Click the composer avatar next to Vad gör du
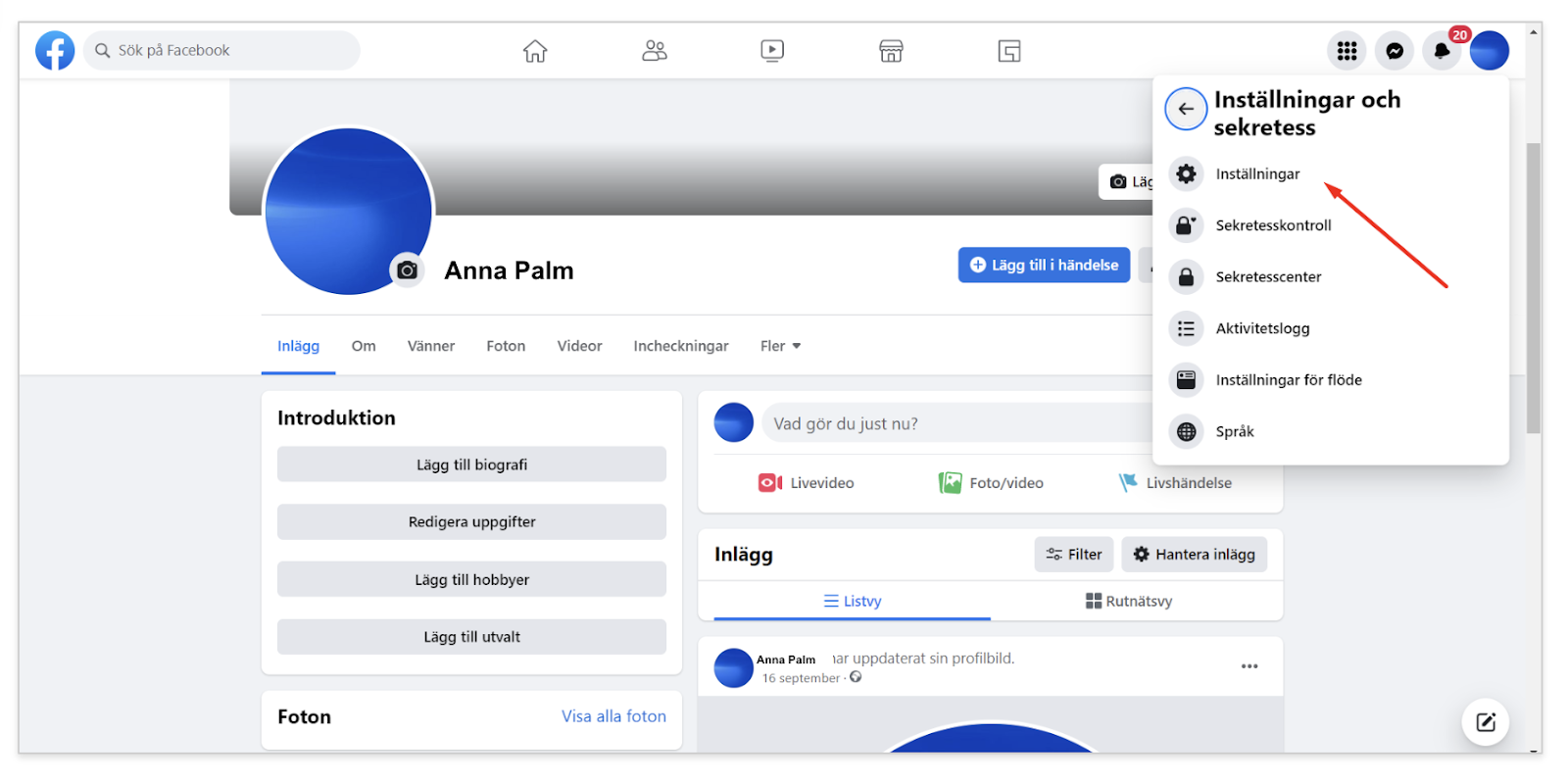This screenshot has width=1568, height=782. pyautogui.click(x=734, y=422)
